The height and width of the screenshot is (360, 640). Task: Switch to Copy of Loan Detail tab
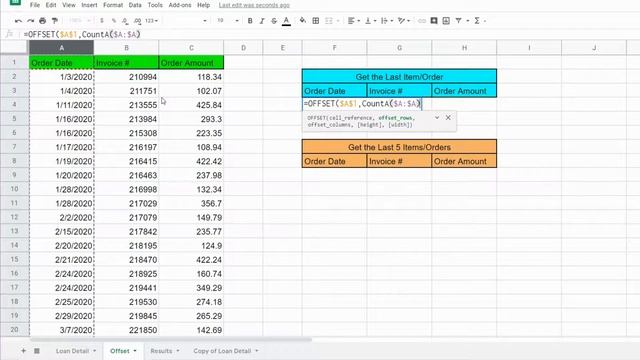coord(222,351)
